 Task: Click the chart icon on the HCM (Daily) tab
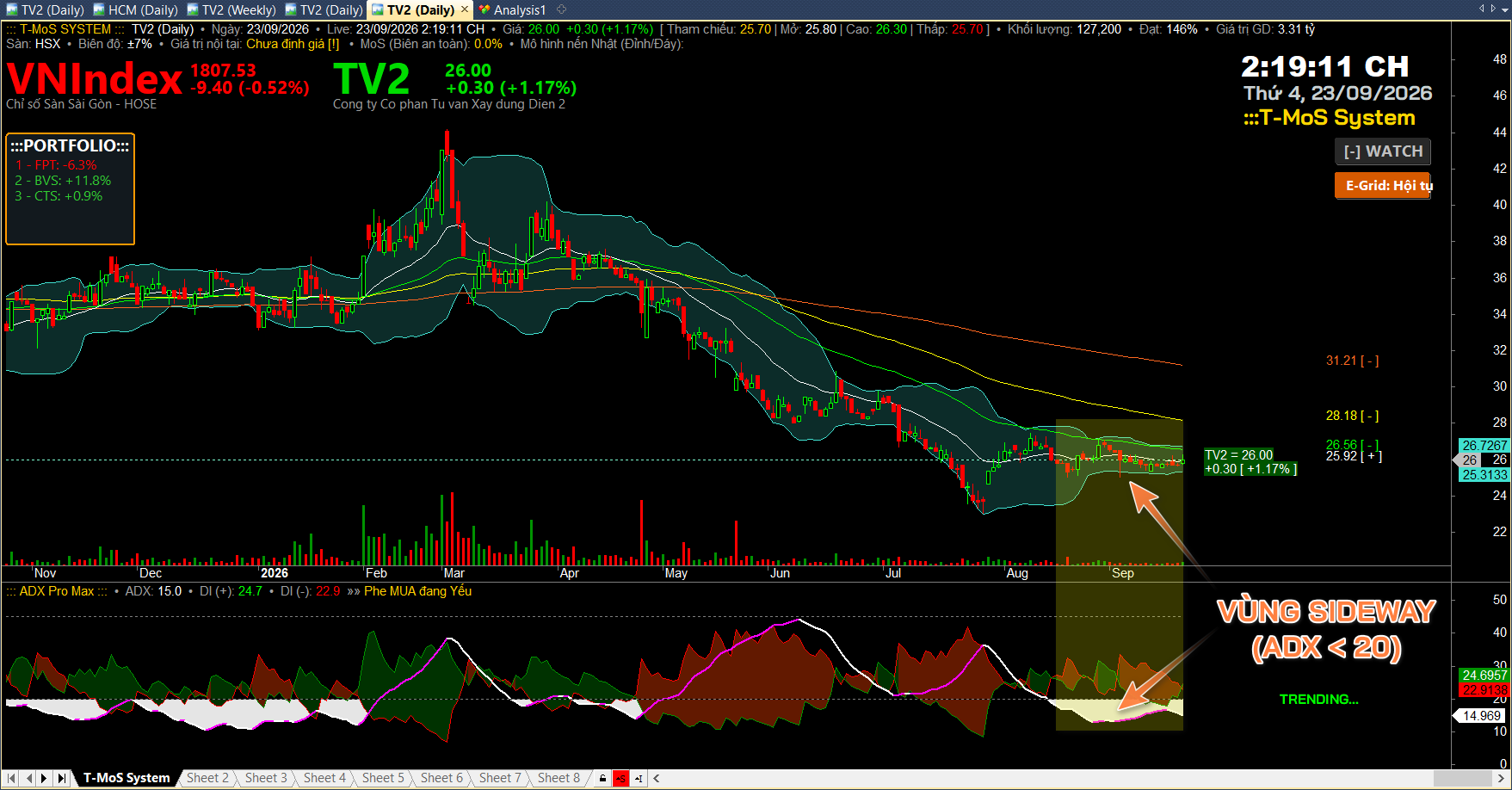[x=100, y=10]
